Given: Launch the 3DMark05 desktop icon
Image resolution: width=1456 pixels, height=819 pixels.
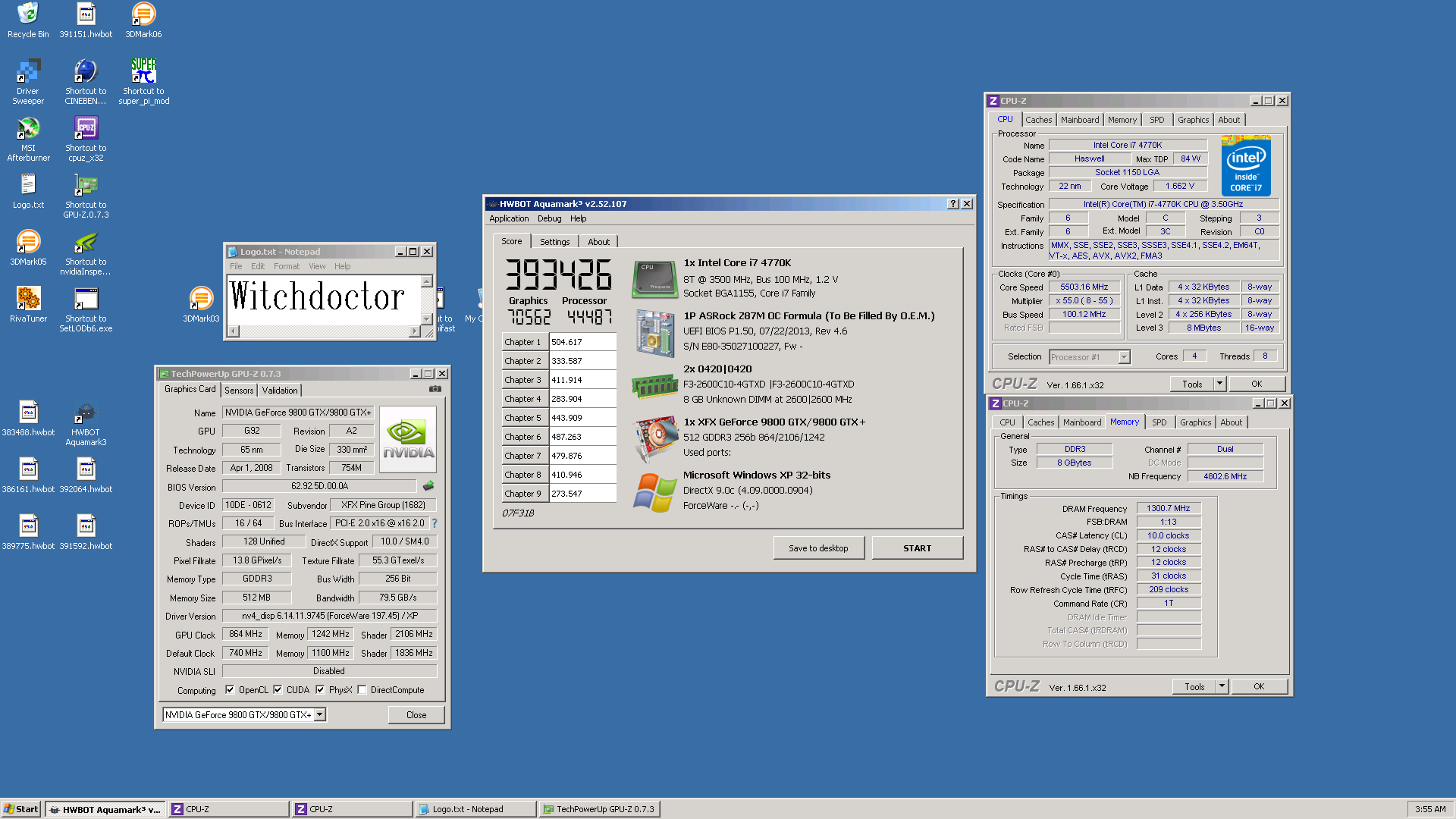Looking at the screenshot, I should [x=28, y=248].
